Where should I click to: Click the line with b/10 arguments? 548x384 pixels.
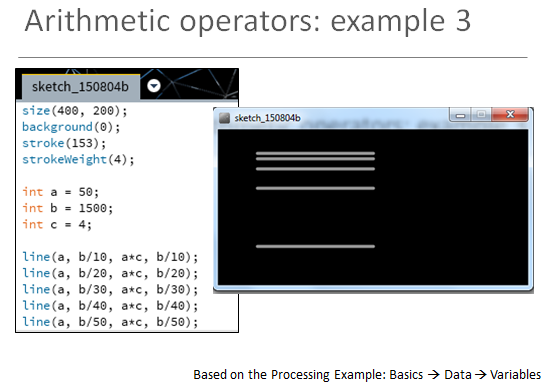click(110, 257)
